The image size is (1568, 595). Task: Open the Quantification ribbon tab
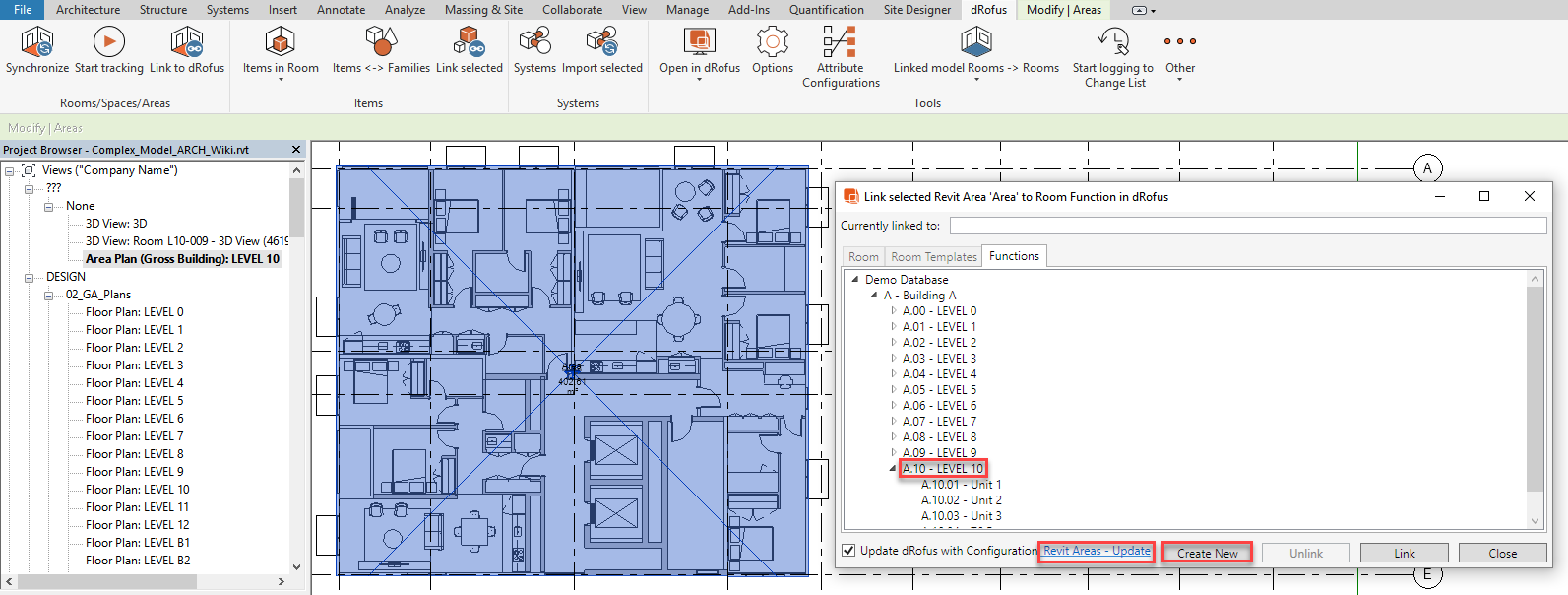[826, 10]
